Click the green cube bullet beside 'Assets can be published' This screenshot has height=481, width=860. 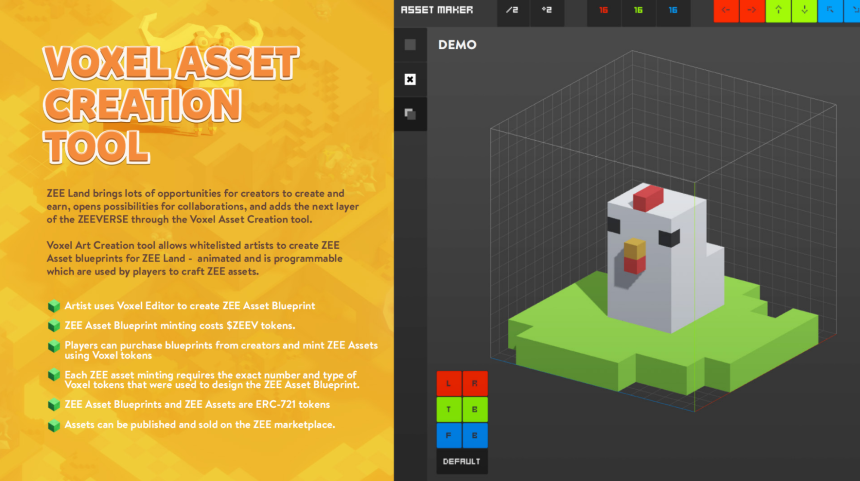coord(54,425)
